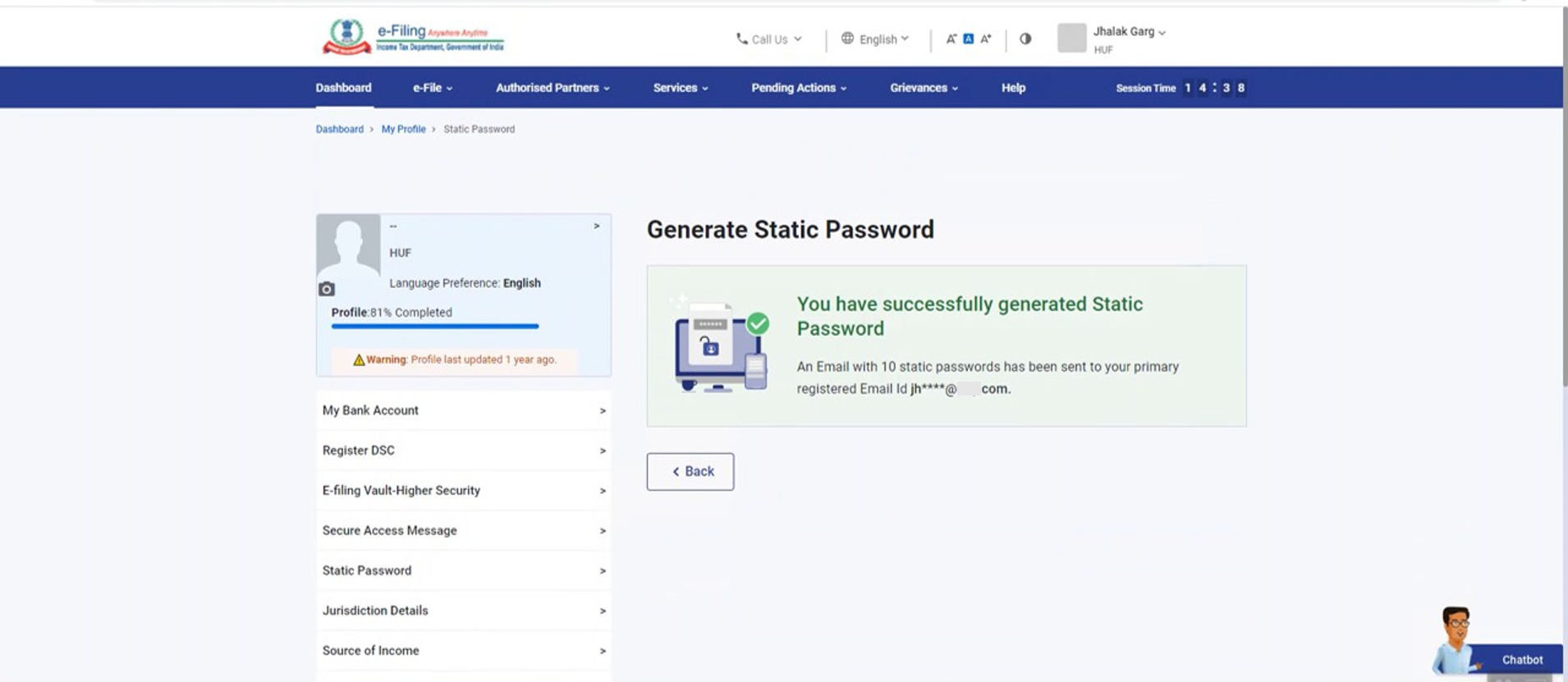Reset font size with default A icon

(968, 39)
